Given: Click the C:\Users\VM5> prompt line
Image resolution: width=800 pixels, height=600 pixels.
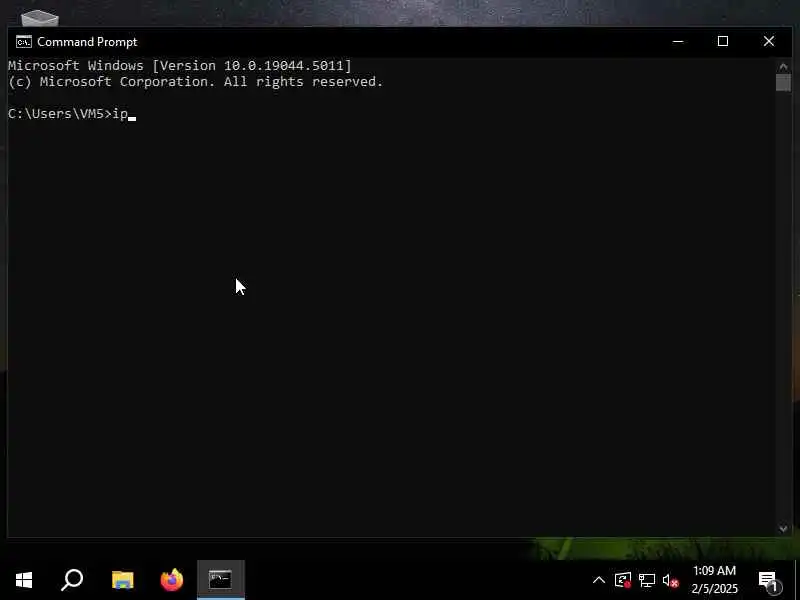Looking at the screenshot, I should [x=72, y=113].
